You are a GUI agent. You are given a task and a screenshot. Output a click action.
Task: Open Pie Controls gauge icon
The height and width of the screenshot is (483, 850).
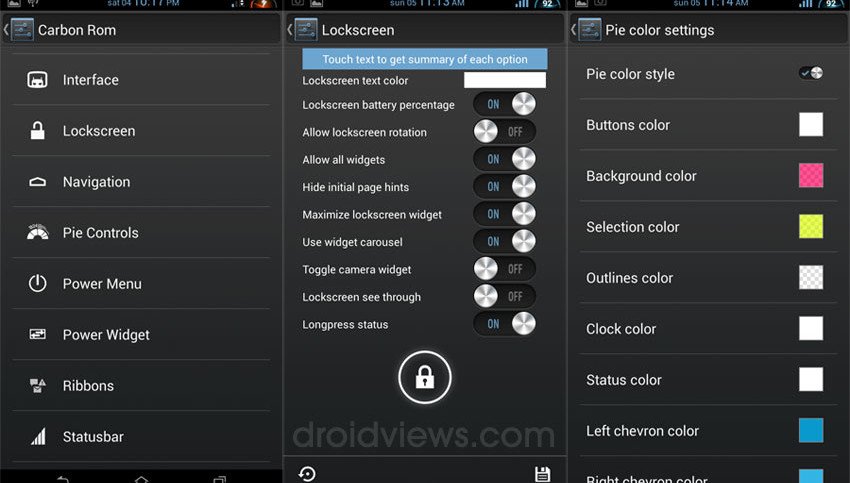point(37,232)
